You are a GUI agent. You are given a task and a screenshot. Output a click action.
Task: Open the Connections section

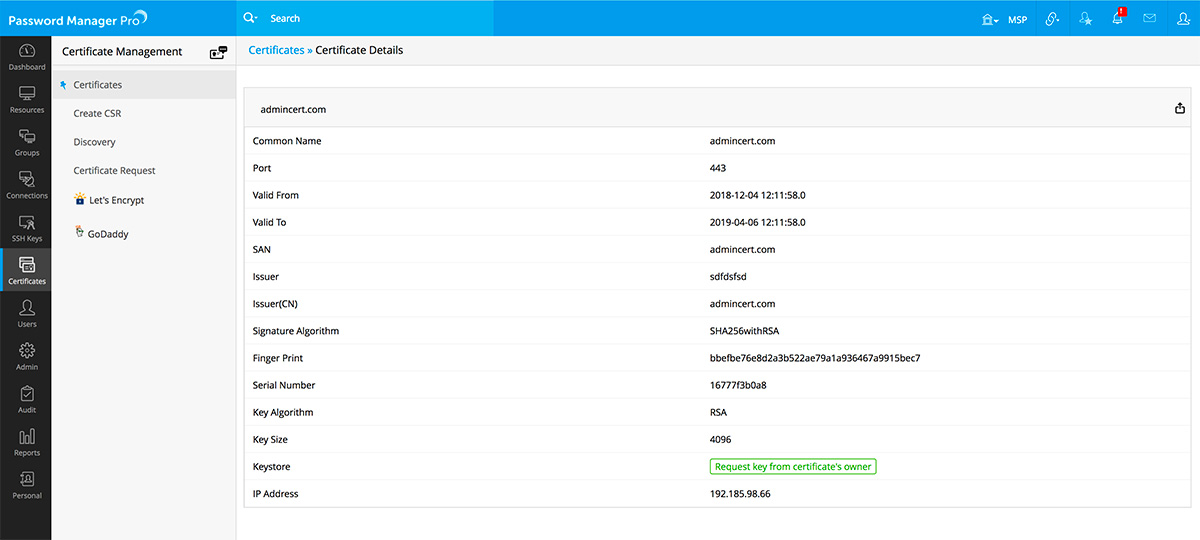click(x=27, y=185)
